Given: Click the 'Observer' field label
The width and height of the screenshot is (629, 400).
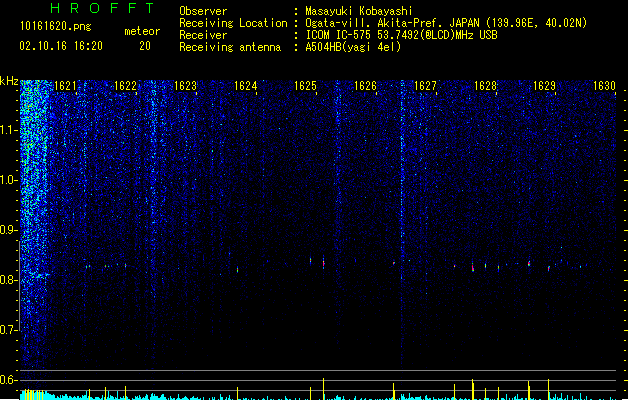Looking at the screenshot, I should click(203, 11).
